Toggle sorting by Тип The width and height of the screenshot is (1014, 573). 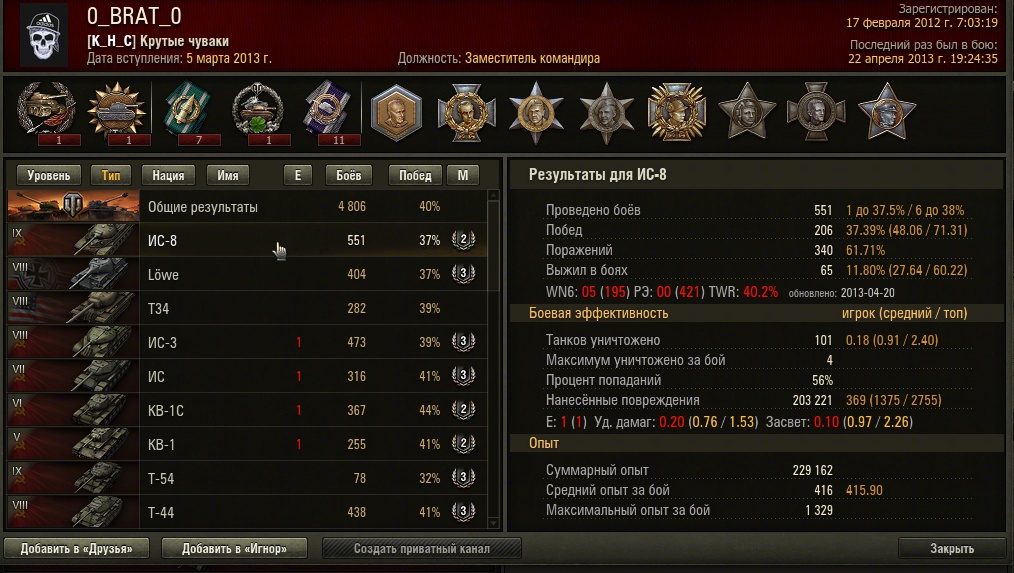click(111, 175)
